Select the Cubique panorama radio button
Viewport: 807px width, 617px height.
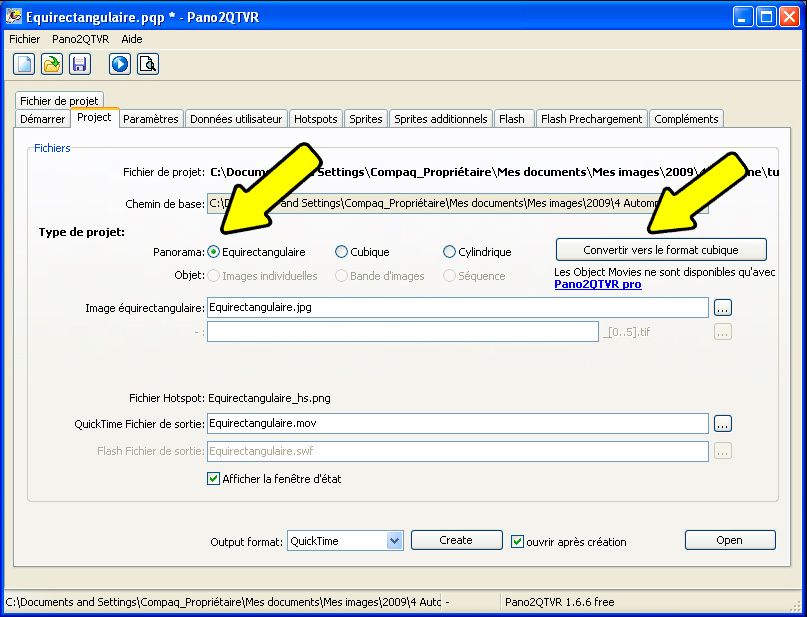pos(342,253)
